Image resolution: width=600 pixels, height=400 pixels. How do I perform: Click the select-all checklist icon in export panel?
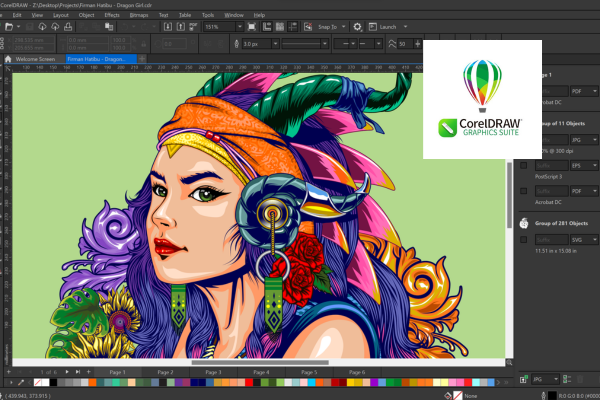point(567,379)
